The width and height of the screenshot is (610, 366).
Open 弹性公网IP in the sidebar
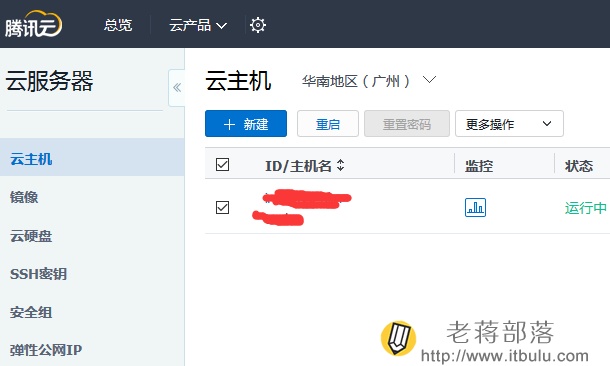(46, 350)
